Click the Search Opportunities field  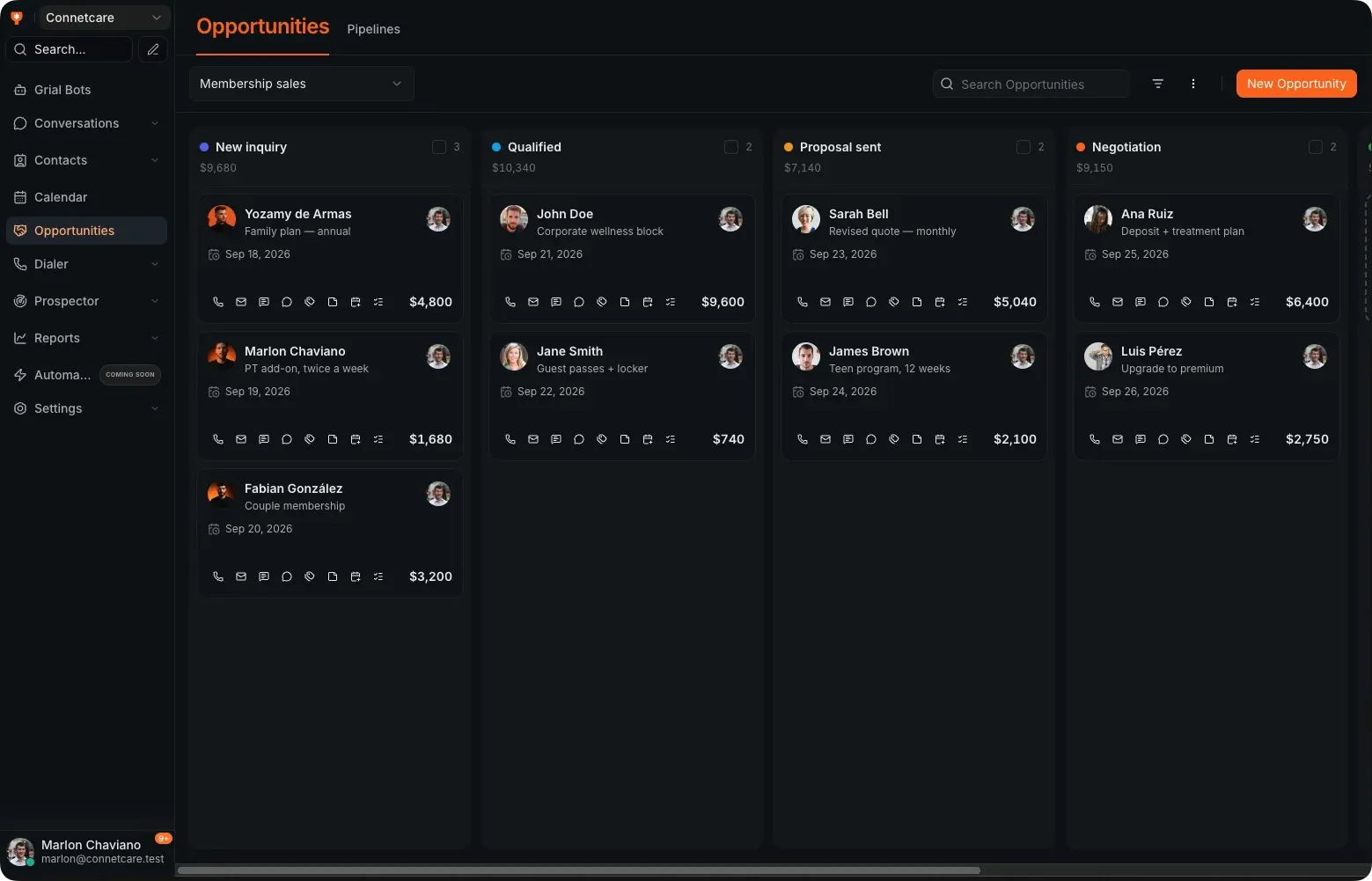pyautogui.click(x=1031, y=84)
